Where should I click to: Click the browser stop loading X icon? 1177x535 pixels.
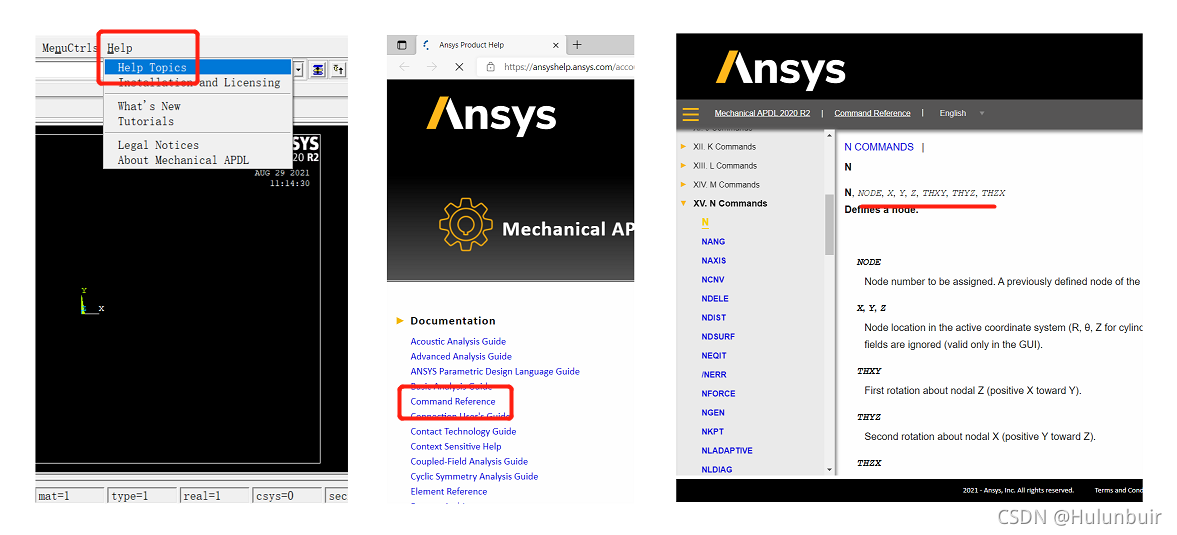(459, 66)
